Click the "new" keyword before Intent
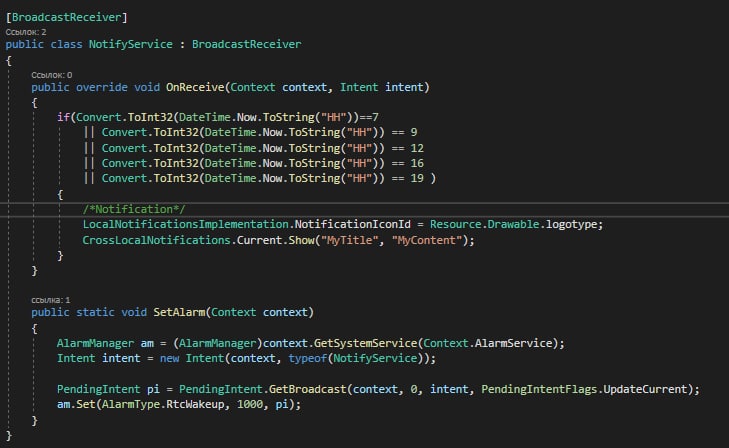 [169, 358]
